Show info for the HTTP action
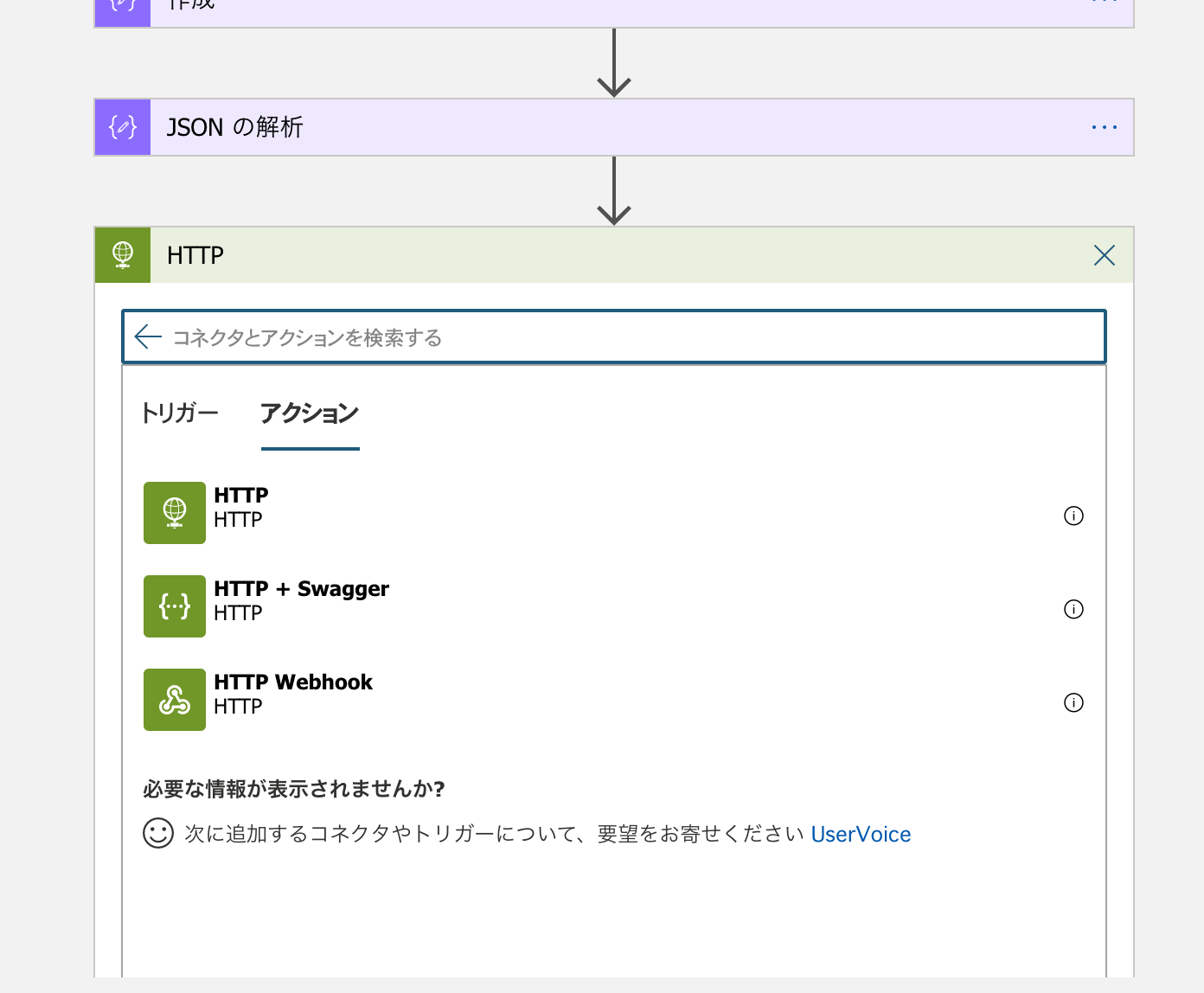 [1073, 516]
